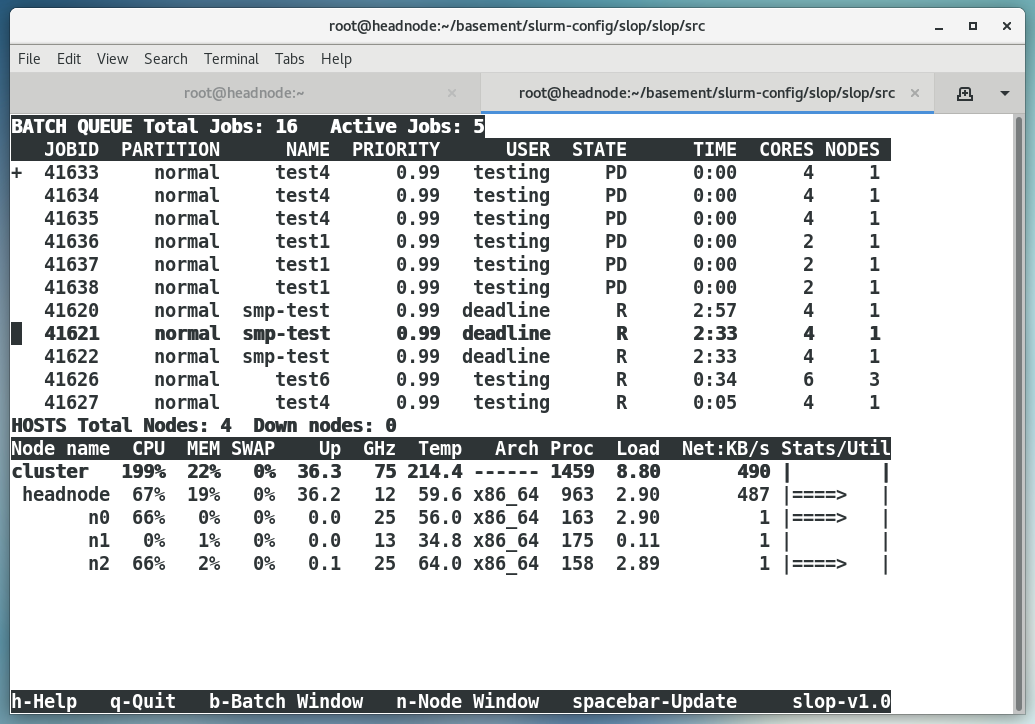Click the plus marker beside job 41633
The width and height of the screenshot is (1035, 724).
coord(16,172)
